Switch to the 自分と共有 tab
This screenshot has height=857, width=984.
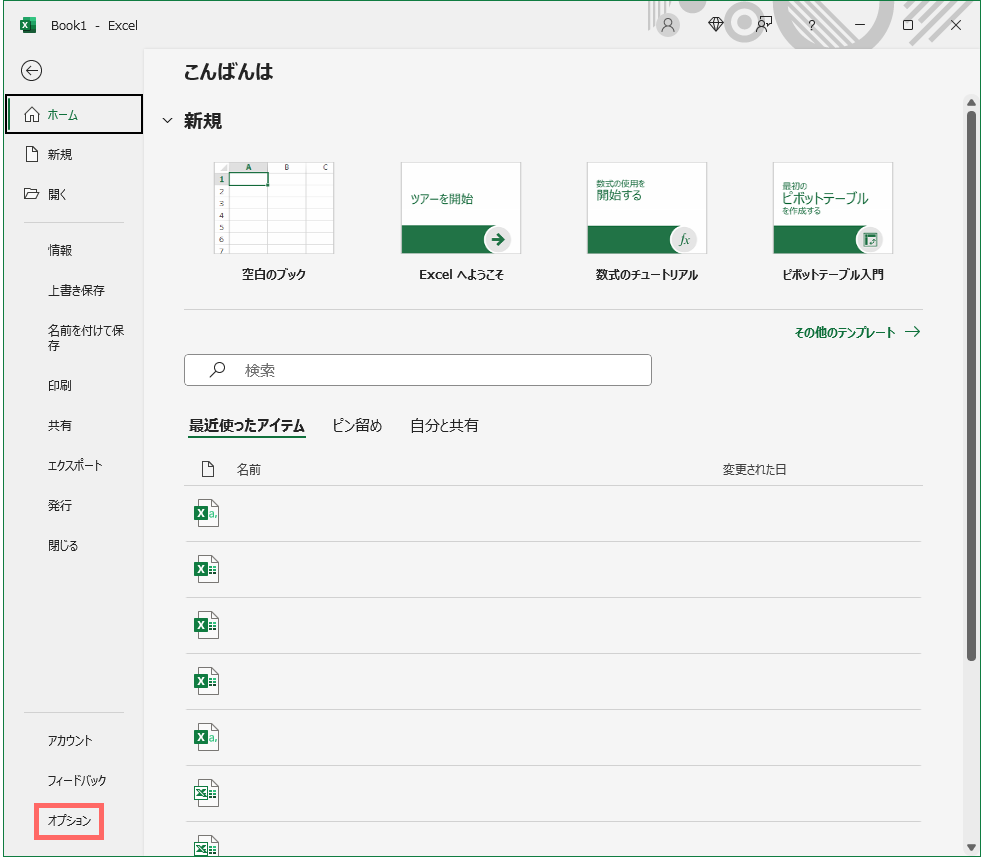pos(444,425)
